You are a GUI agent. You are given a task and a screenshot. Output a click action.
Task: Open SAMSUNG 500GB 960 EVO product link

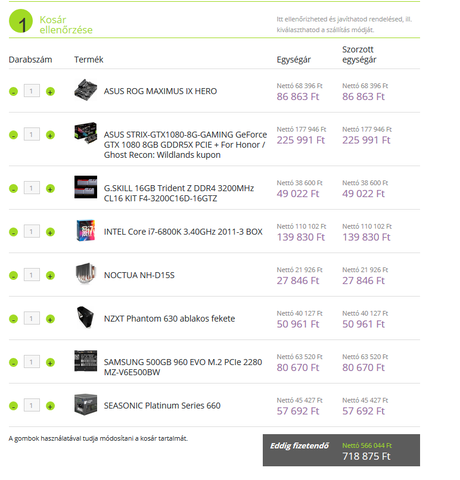(183, 367)
